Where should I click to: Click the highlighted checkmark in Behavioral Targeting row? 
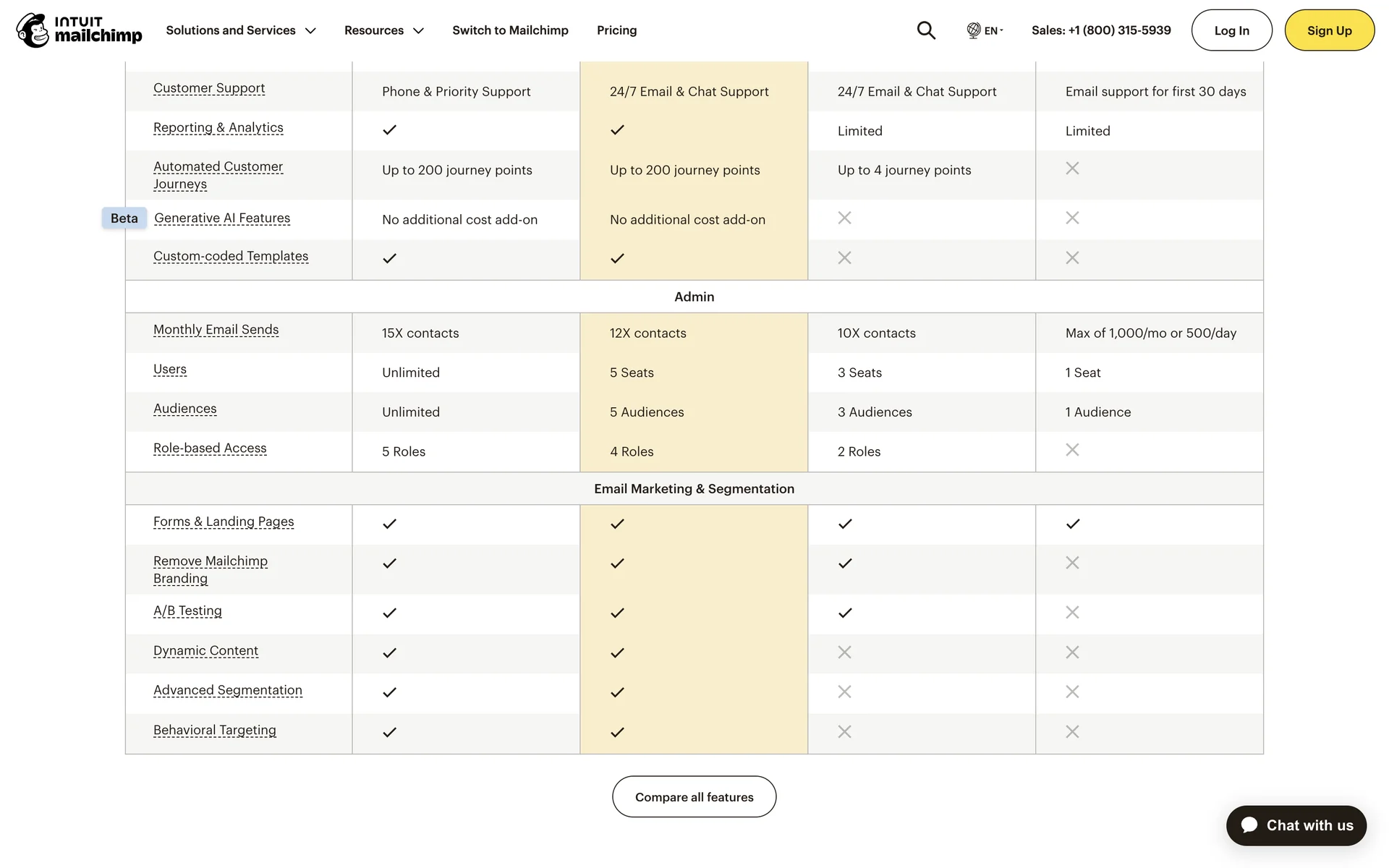click(x=617, y=732)
